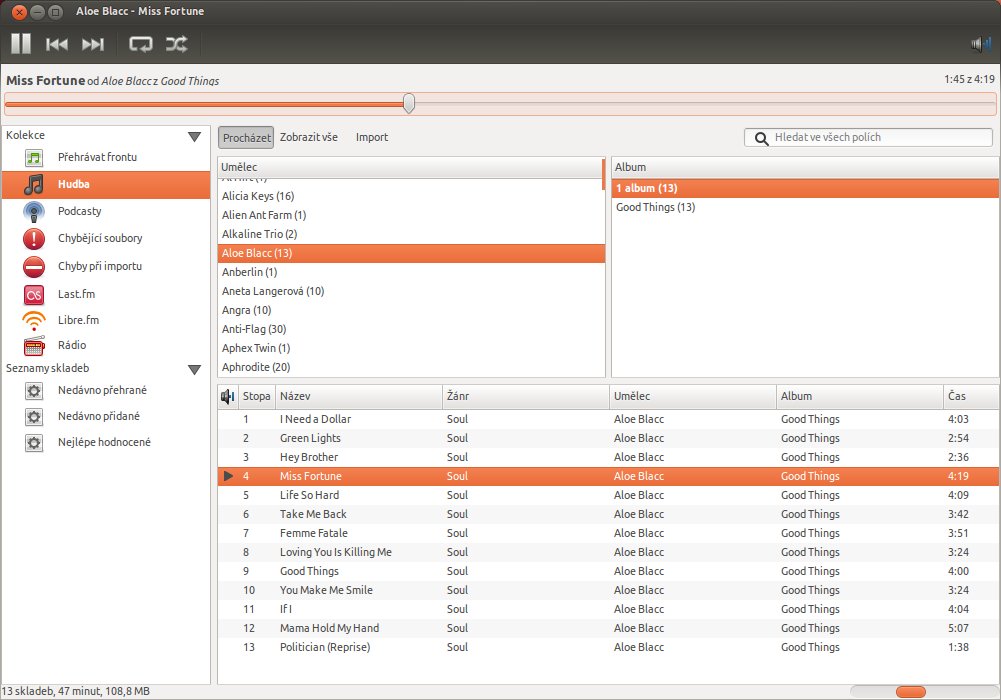1001x700 pixels.
Task: Click the song position slider handle
Action: 409,103
